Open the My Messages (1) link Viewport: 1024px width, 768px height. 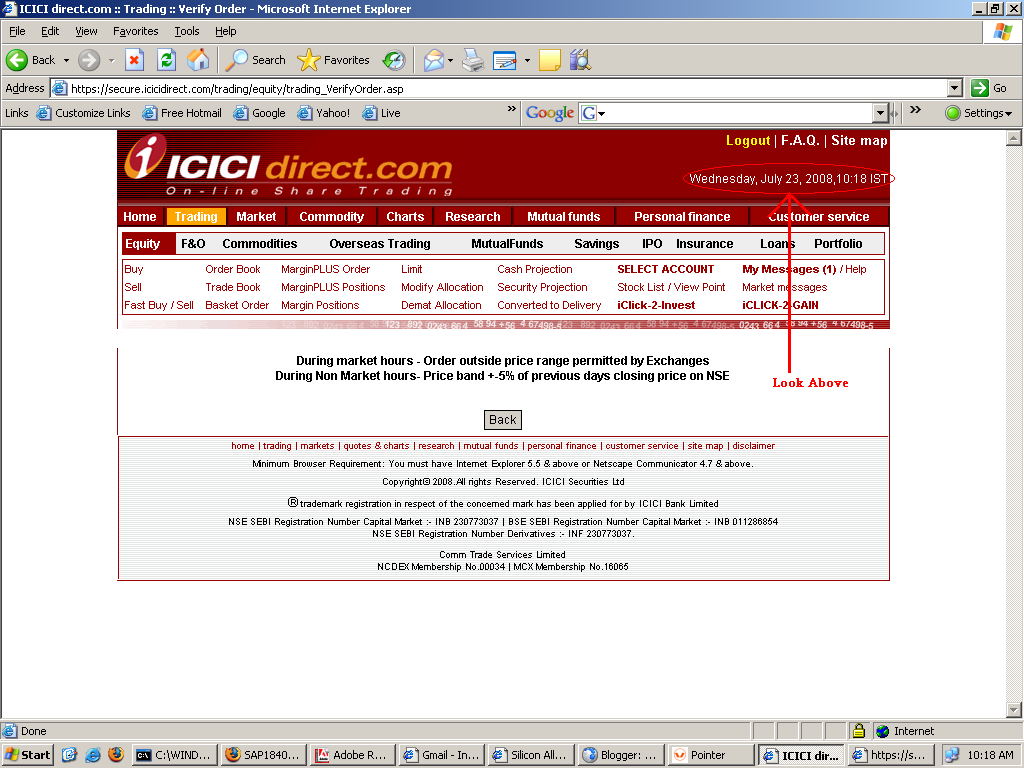pos(789,269)
